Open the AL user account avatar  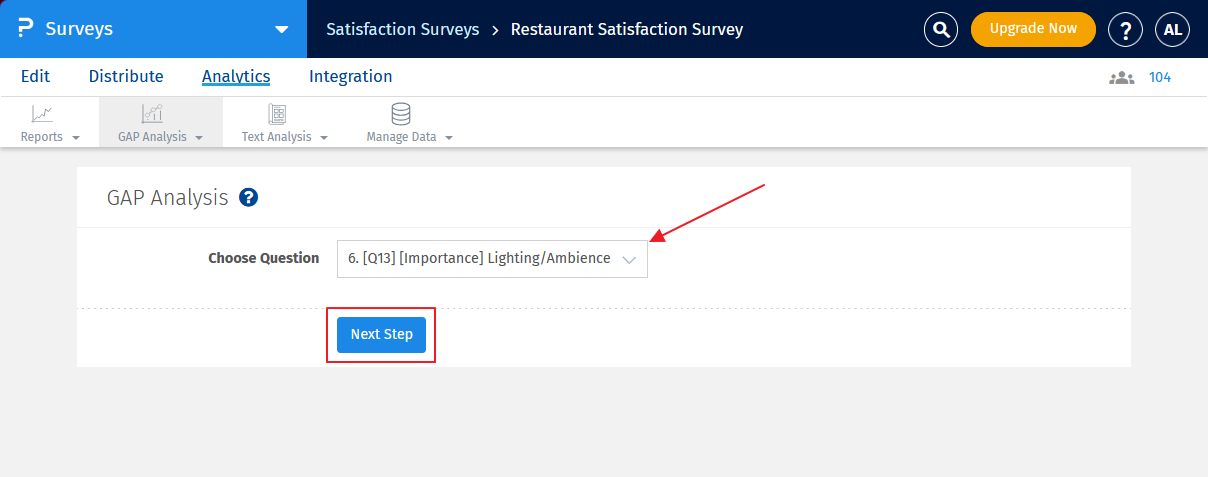1173,29
